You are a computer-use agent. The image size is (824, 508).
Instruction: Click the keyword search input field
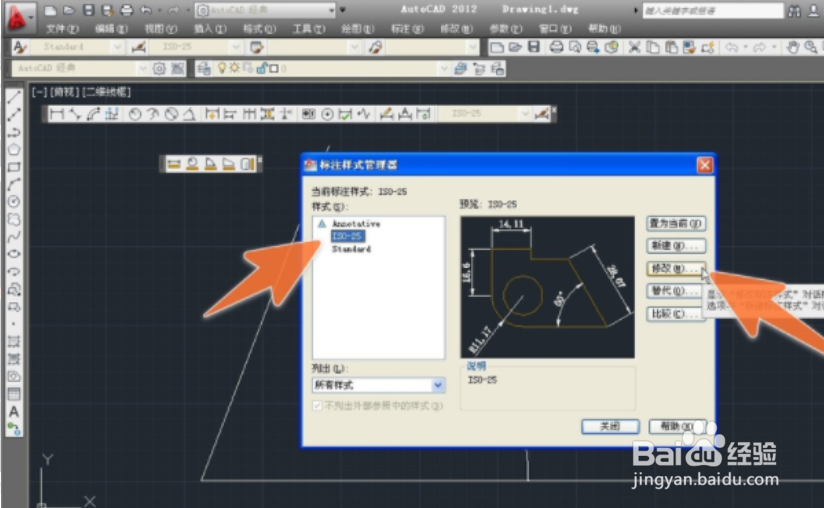coord(713,11)
